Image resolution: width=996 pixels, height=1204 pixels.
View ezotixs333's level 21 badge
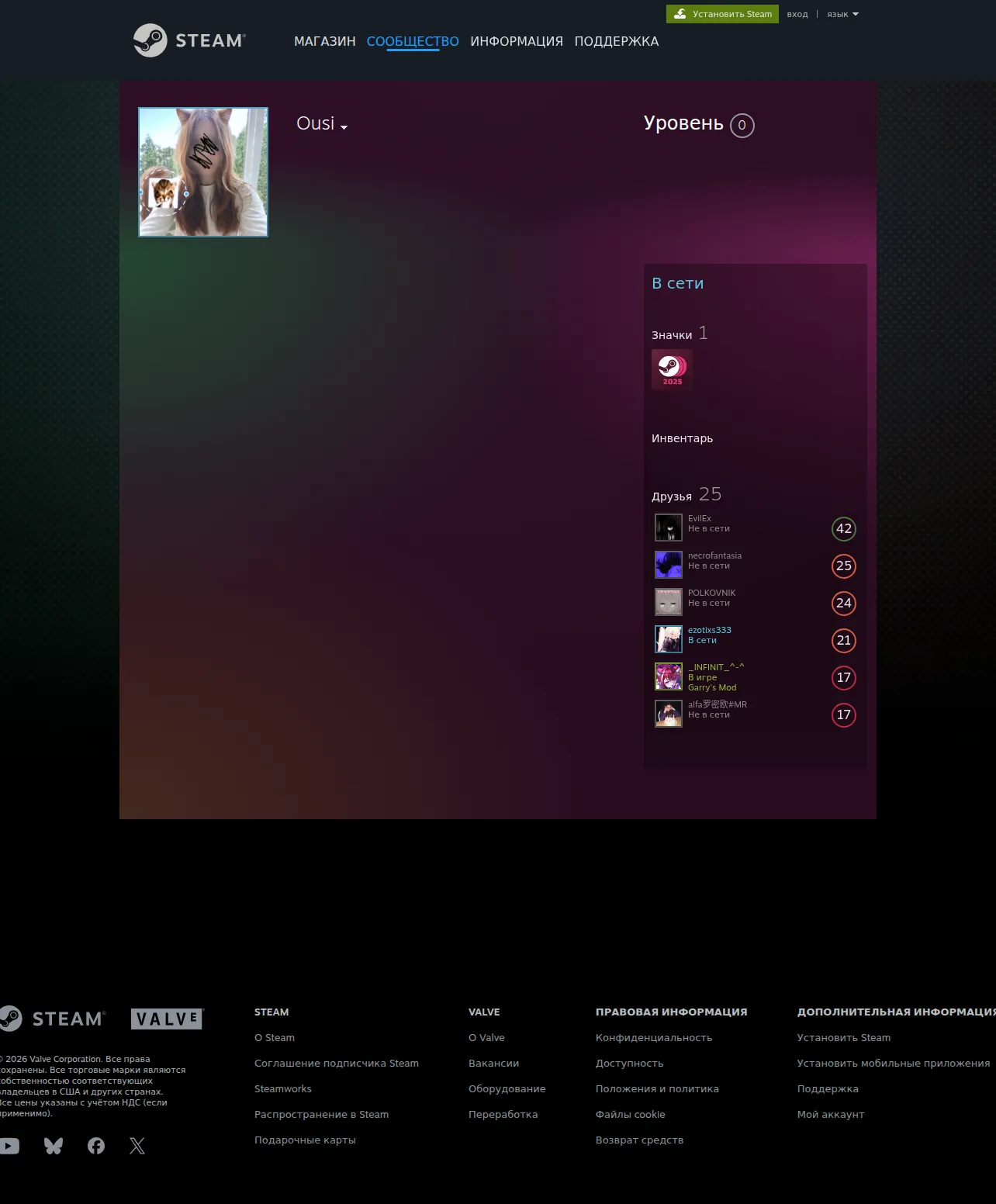point(844,641)
